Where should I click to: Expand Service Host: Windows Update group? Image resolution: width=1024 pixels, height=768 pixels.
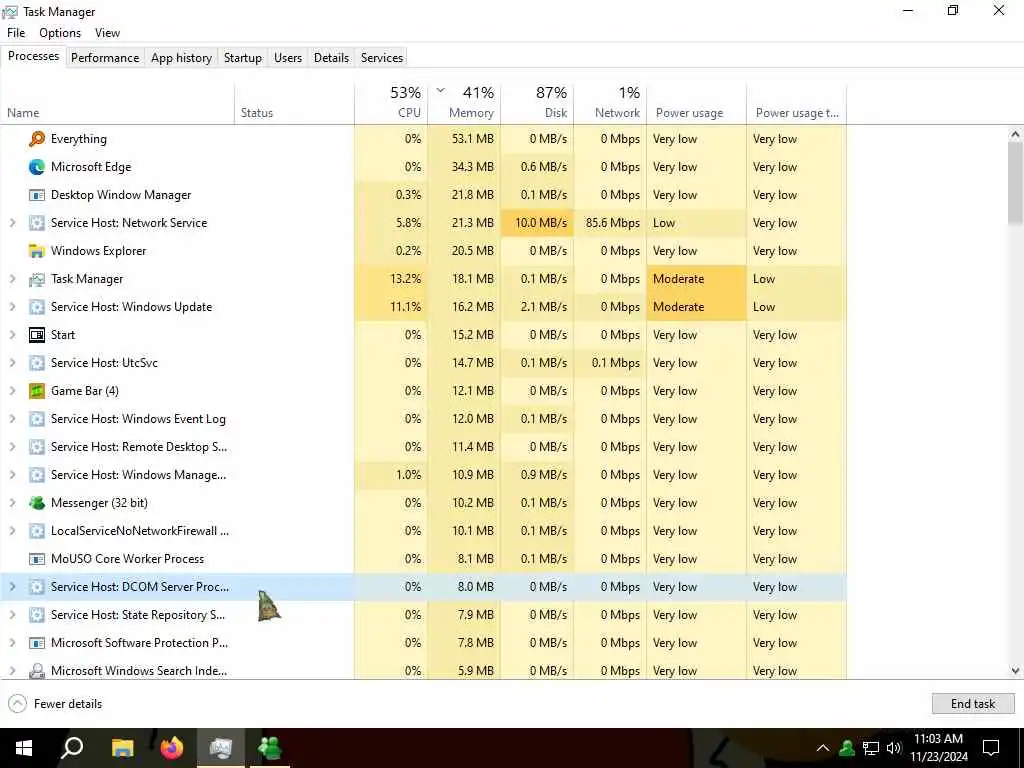[x=12, y=307]
